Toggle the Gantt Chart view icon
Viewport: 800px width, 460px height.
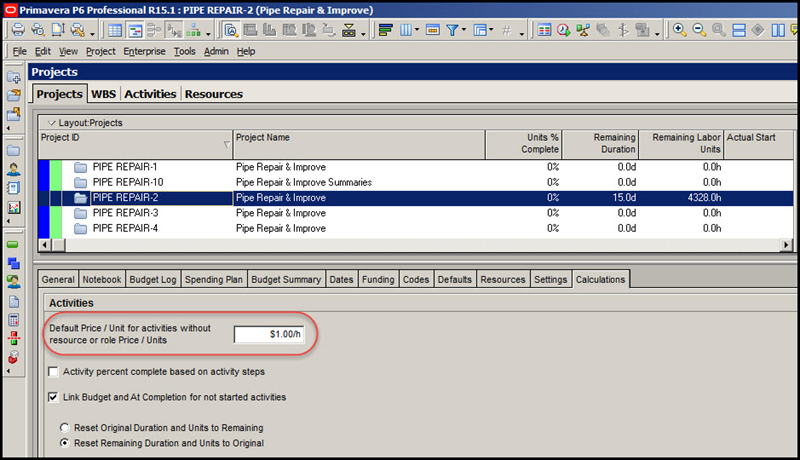135,31
